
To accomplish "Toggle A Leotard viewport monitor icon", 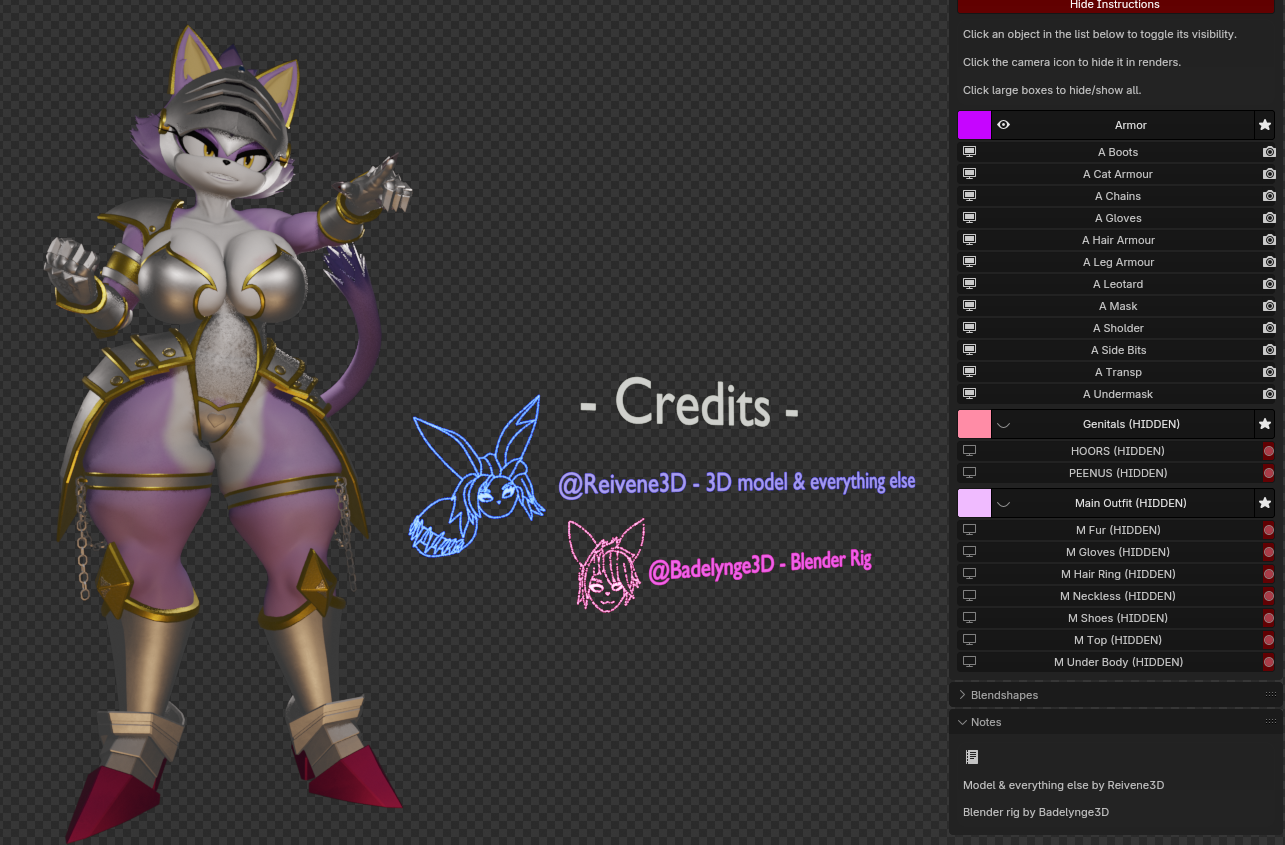I will pyautogui.click(x=969, y=284).
